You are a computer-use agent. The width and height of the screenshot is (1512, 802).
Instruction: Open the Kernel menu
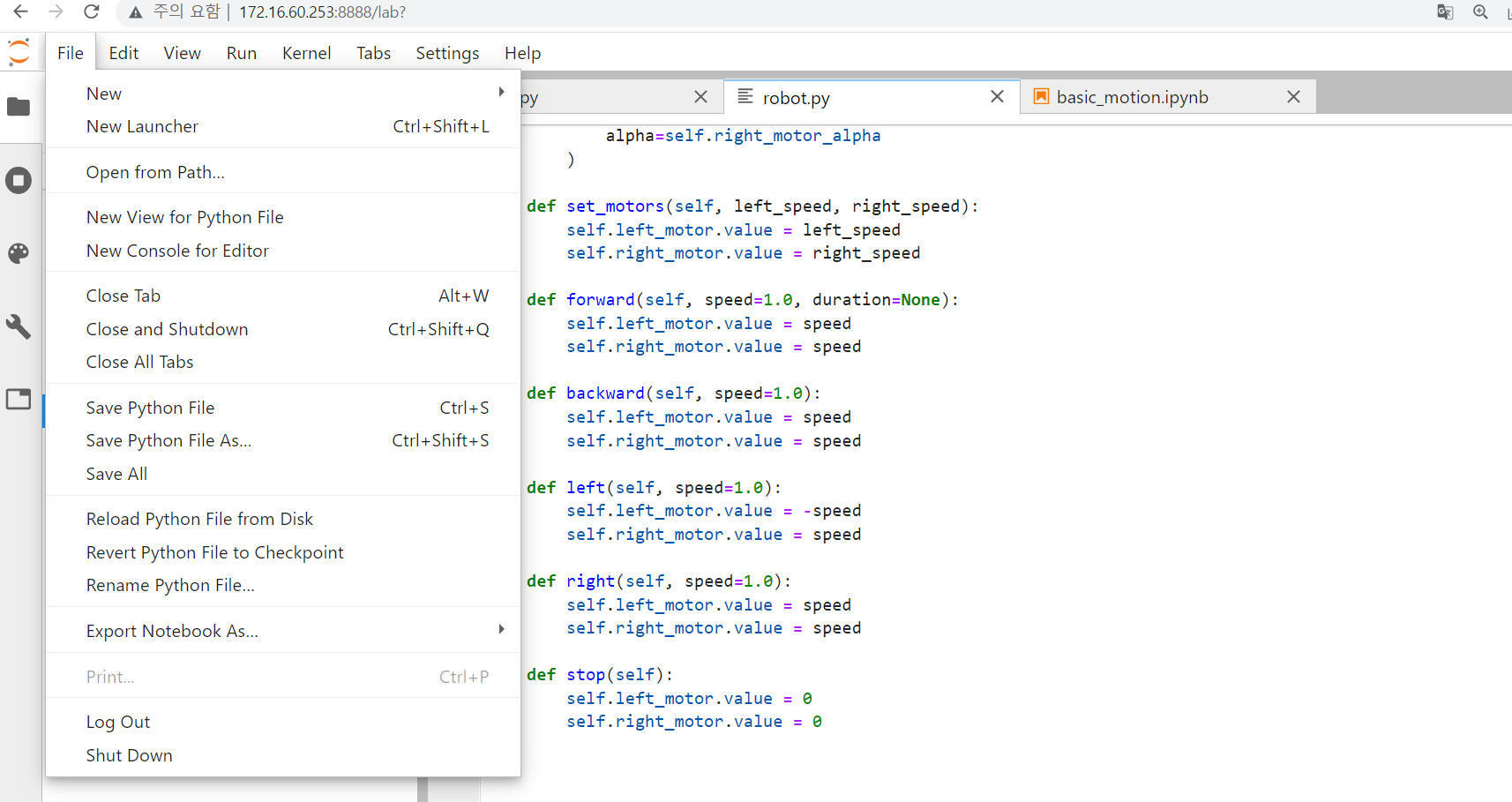click(306, 53)
